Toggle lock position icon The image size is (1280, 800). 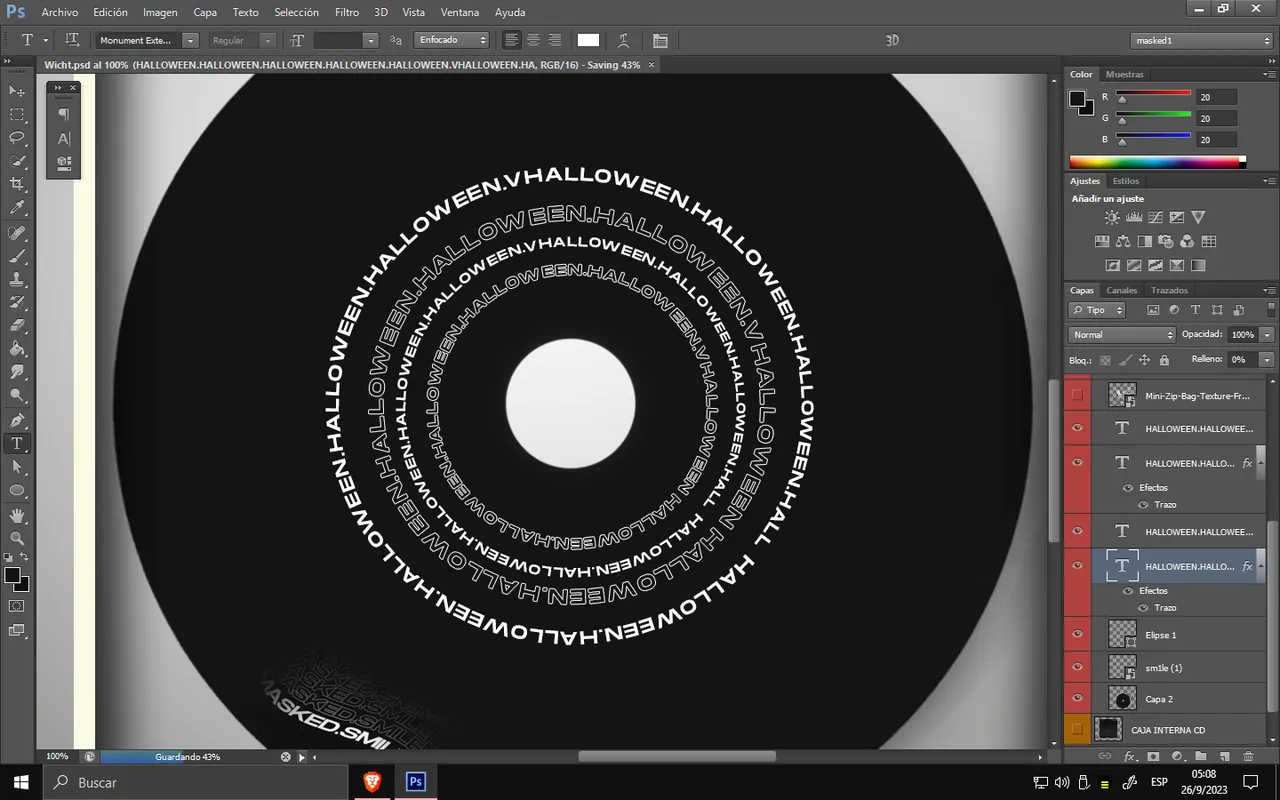point(1144,360)
